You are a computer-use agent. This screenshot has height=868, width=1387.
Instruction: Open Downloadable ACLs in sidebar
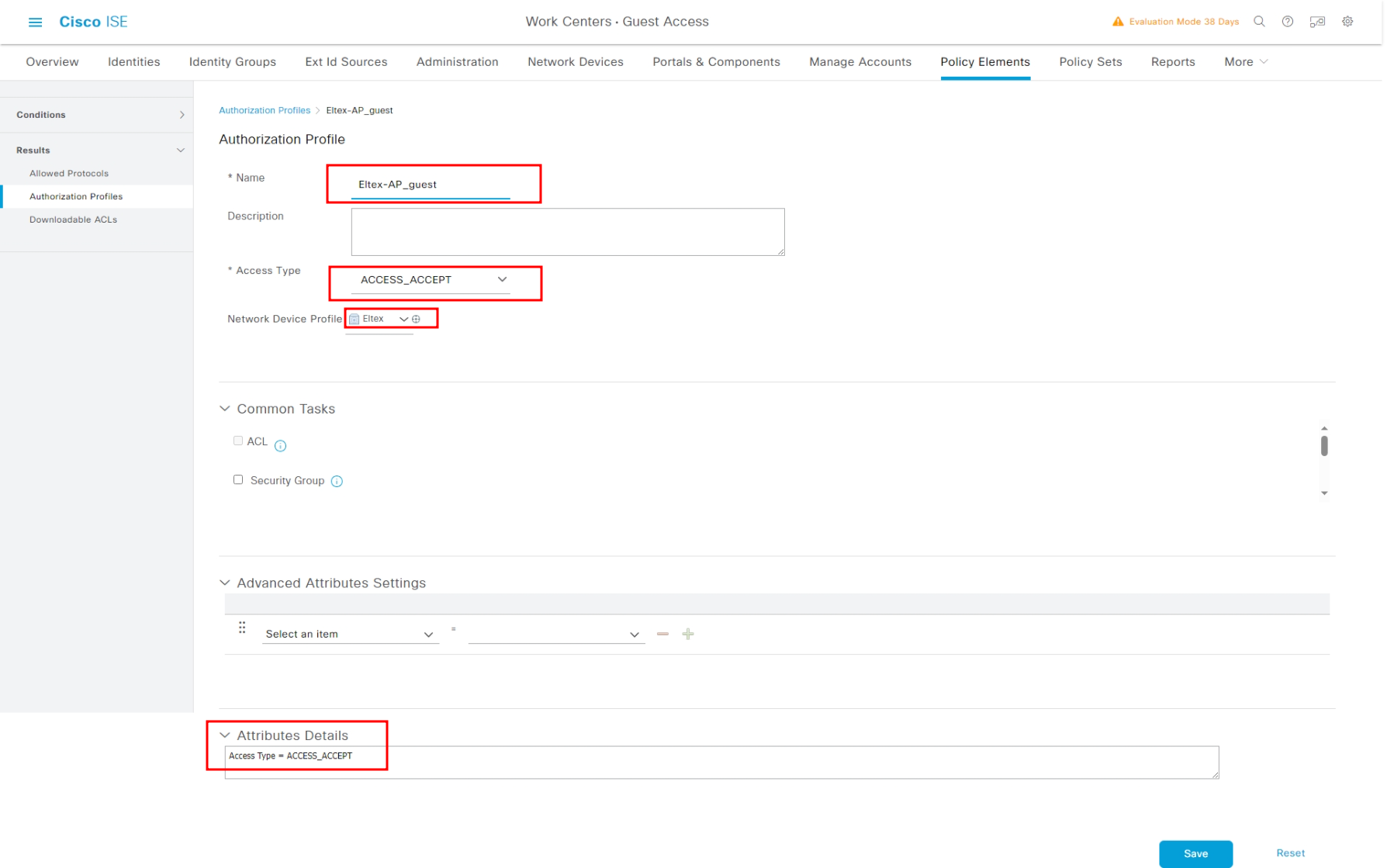(73, 220)
